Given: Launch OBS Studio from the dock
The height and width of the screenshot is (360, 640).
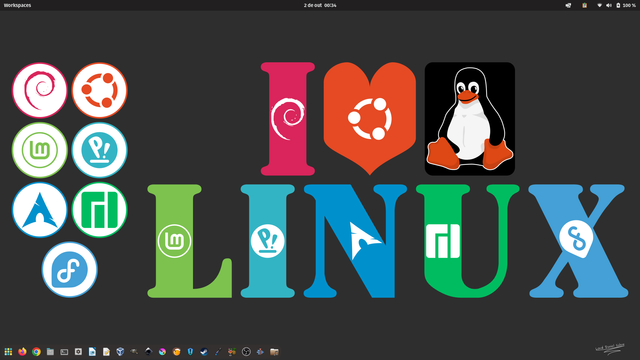Looking at the screenshot, I should [246, 351].
